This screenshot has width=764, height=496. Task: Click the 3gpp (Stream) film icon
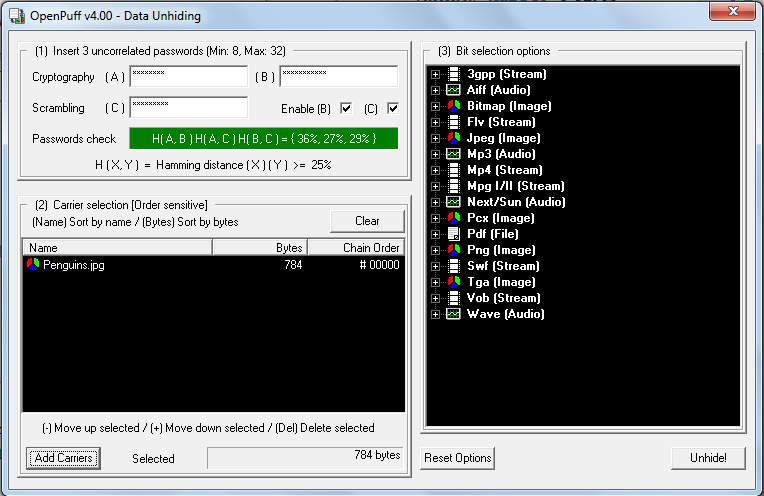click(x=454, y=74)
